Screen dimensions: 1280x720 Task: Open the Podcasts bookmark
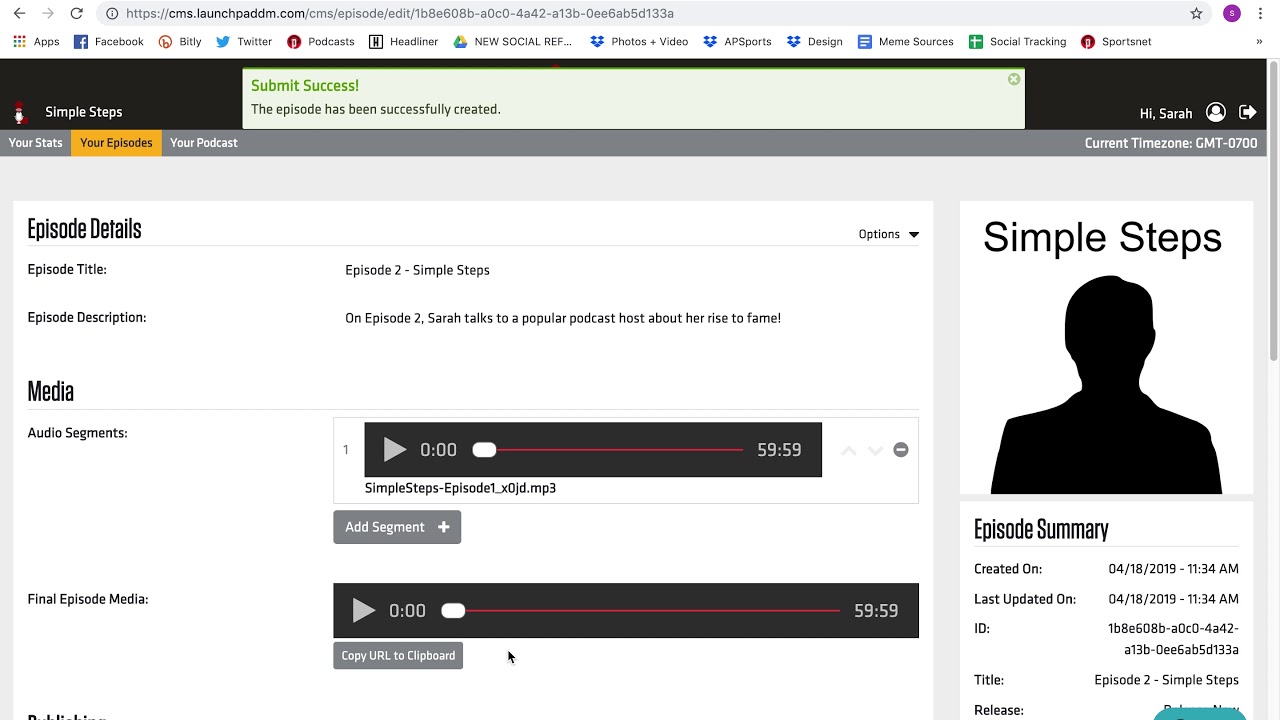321,42
